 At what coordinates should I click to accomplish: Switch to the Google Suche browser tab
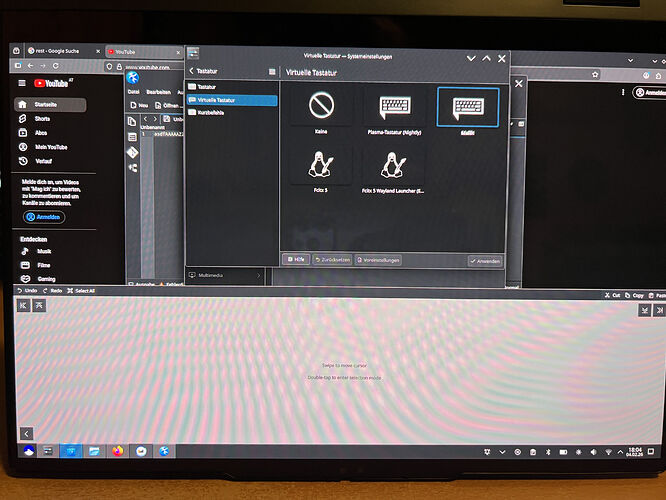click(55, 50)
